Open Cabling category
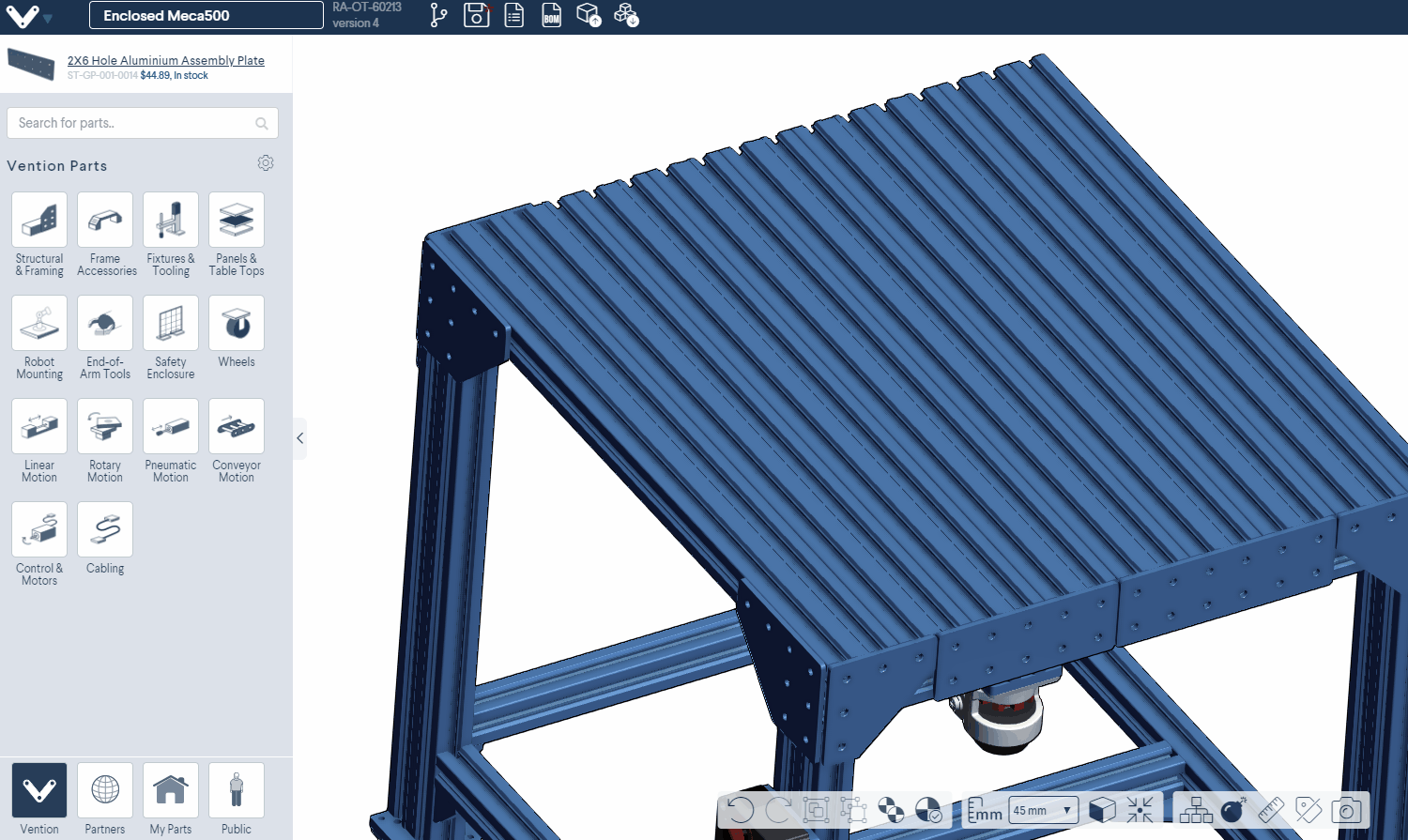Image resolution: width=1408 pixels, height=840 pixels. tap(105, 539)
